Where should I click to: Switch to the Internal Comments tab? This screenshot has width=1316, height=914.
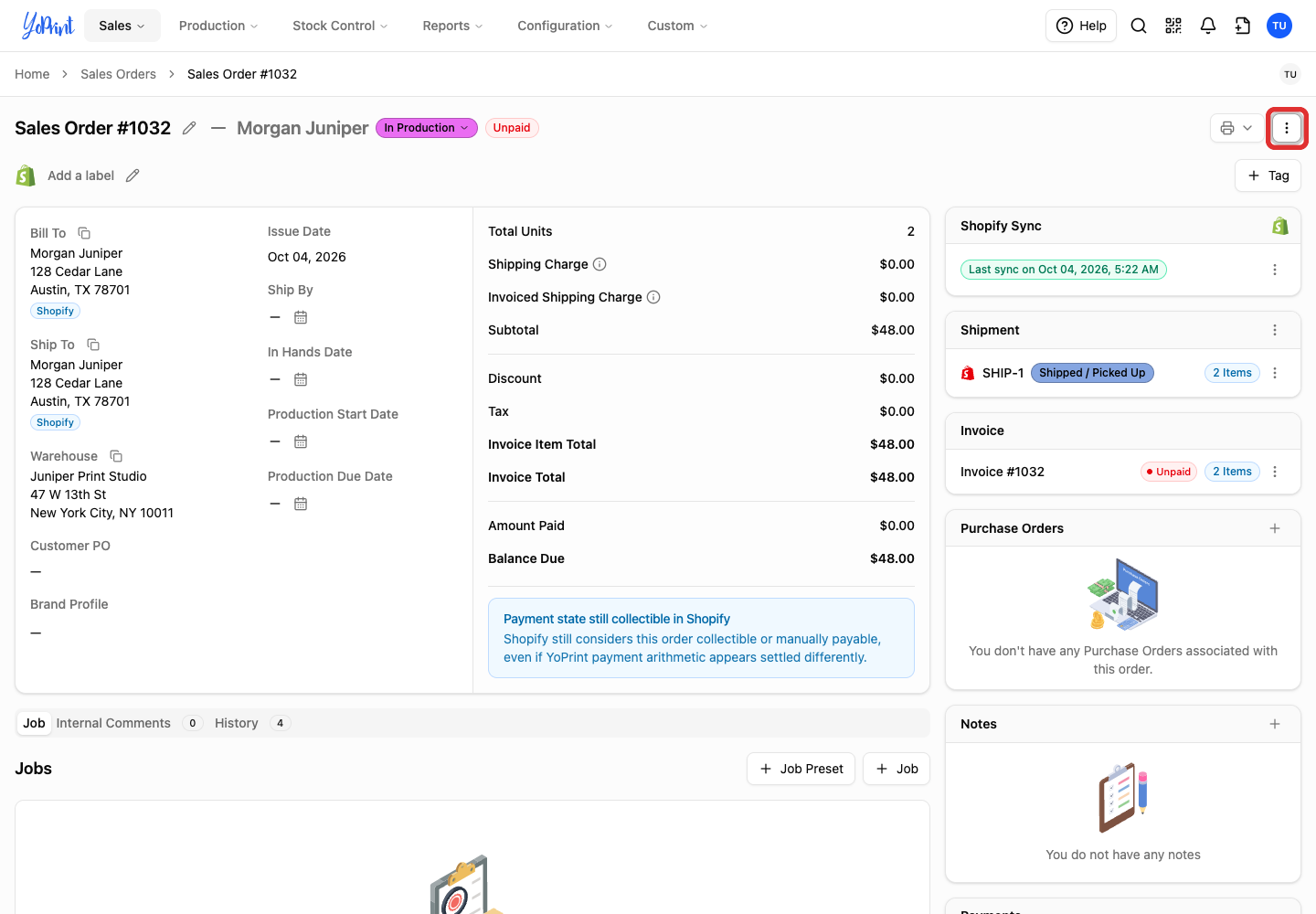click(x=129, y=723)
